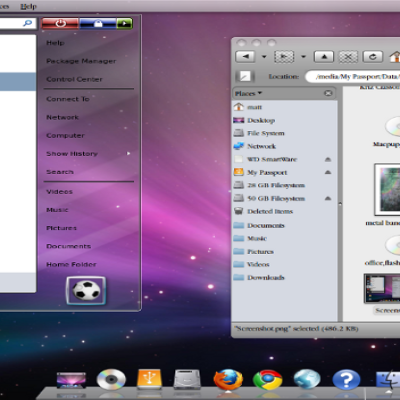The height and width of the screenshot is (400, 400).
Task: Open the CD disc dock icon
Action: 111,379
